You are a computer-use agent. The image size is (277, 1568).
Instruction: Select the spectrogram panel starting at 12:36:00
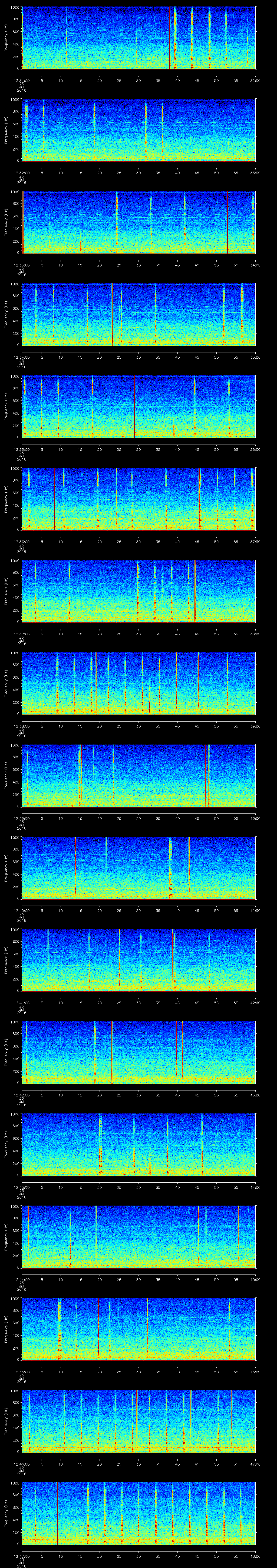click(x=139, y=499)
